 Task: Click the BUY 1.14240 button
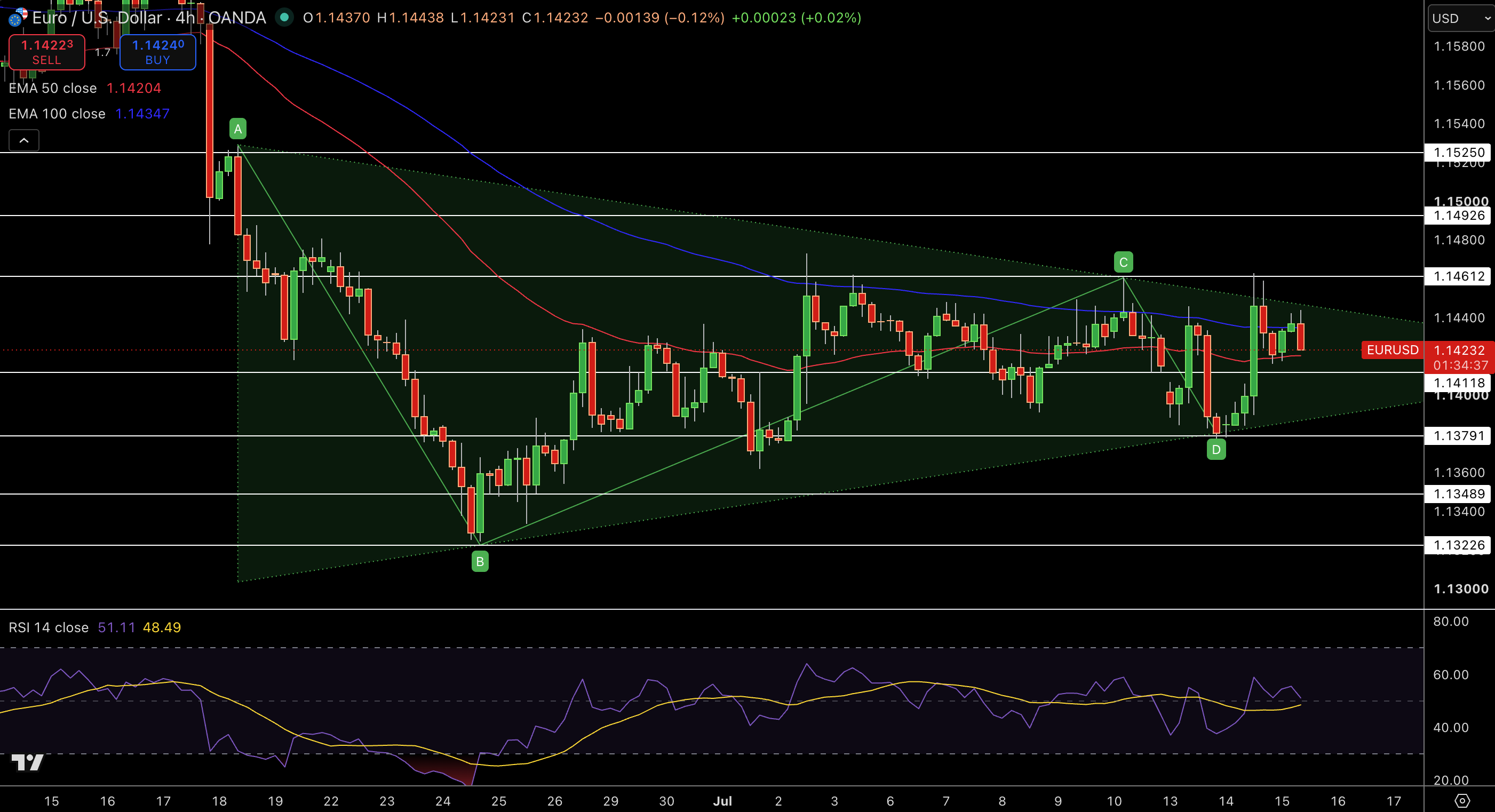pos(158,52)
